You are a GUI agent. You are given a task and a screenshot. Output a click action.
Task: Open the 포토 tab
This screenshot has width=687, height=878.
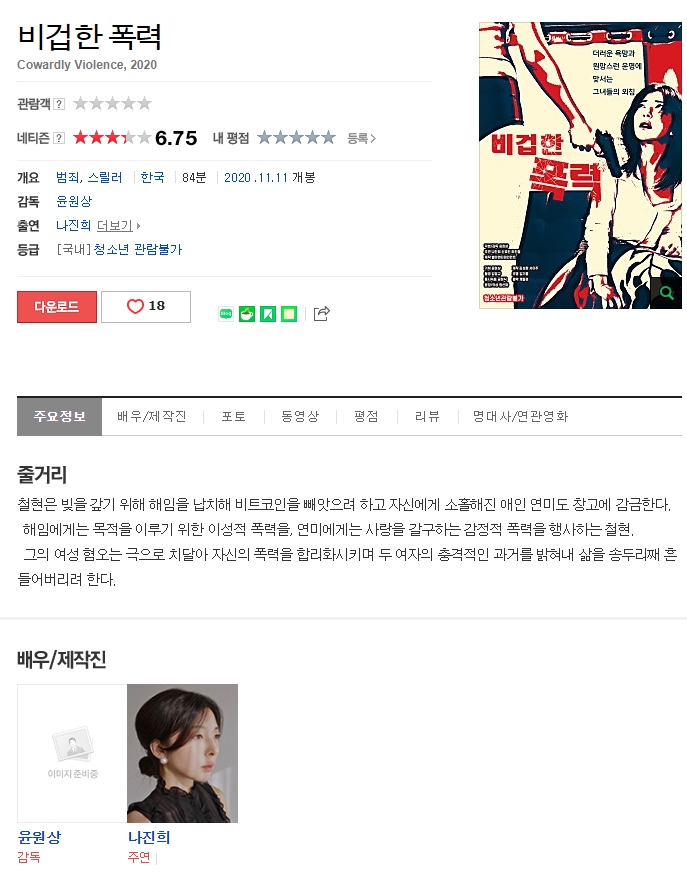(x=233, y=416)
